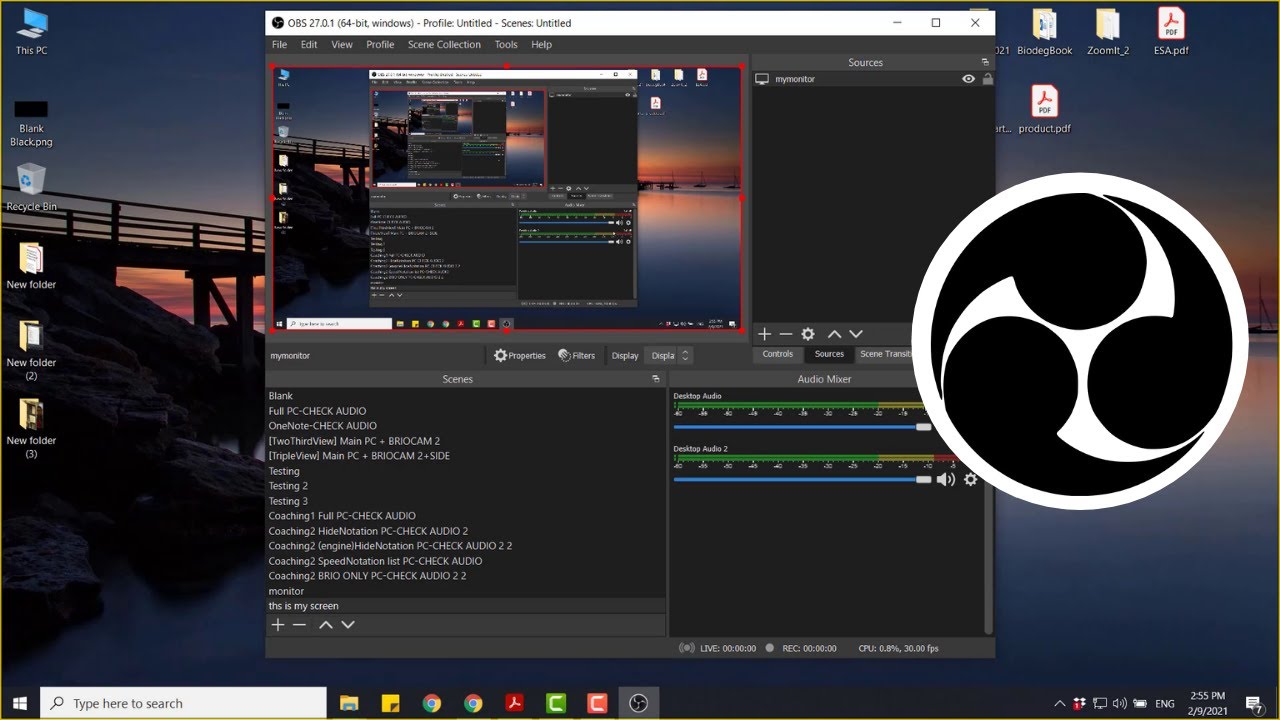This screenshot has height=720, width=1280.
Task: Select the monitor scene
Action: coord(465,591)
